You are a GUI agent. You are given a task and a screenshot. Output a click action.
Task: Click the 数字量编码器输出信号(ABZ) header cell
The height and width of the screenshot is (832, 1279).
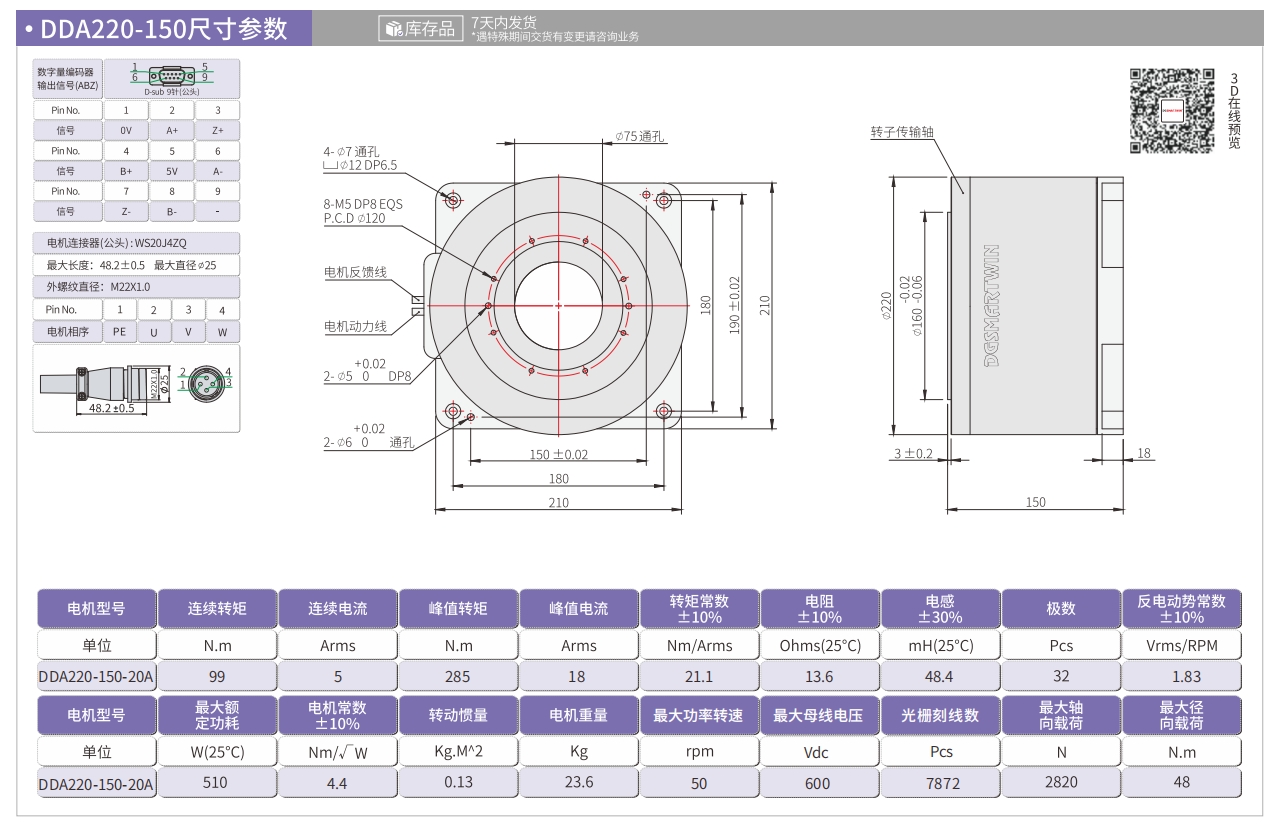[68, 78]
